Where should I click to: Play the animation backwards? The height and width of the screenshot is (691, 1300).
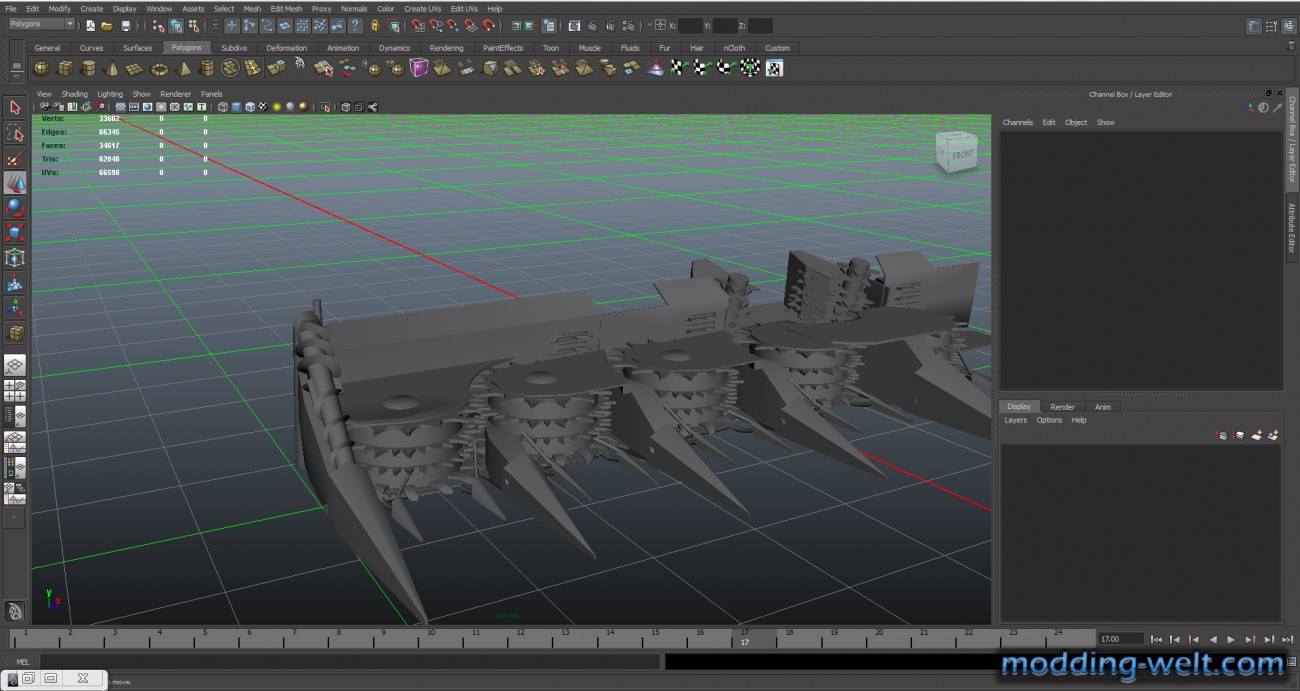[1213, 639]
